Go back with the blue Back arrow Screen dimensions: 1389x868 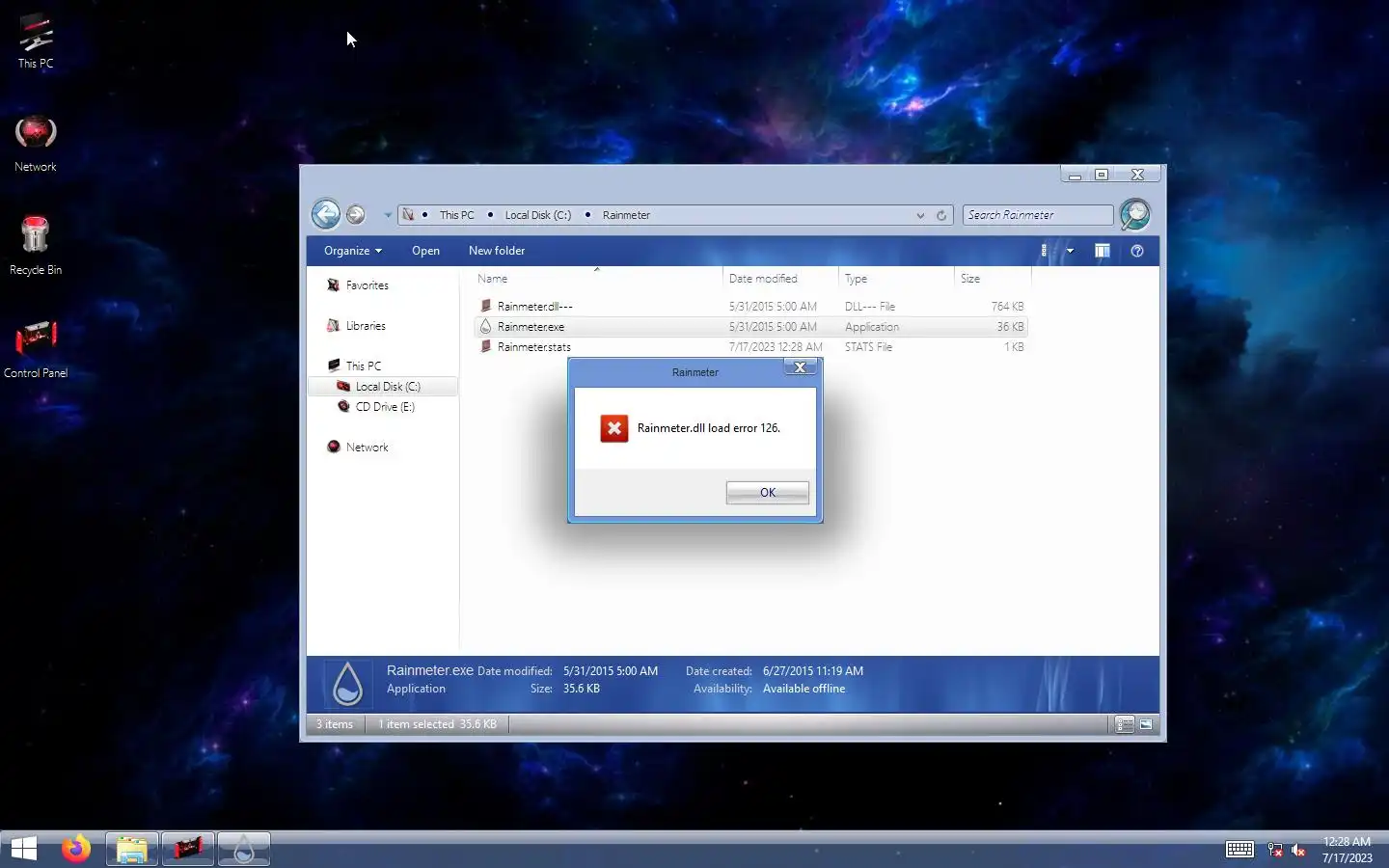(326, 214)
